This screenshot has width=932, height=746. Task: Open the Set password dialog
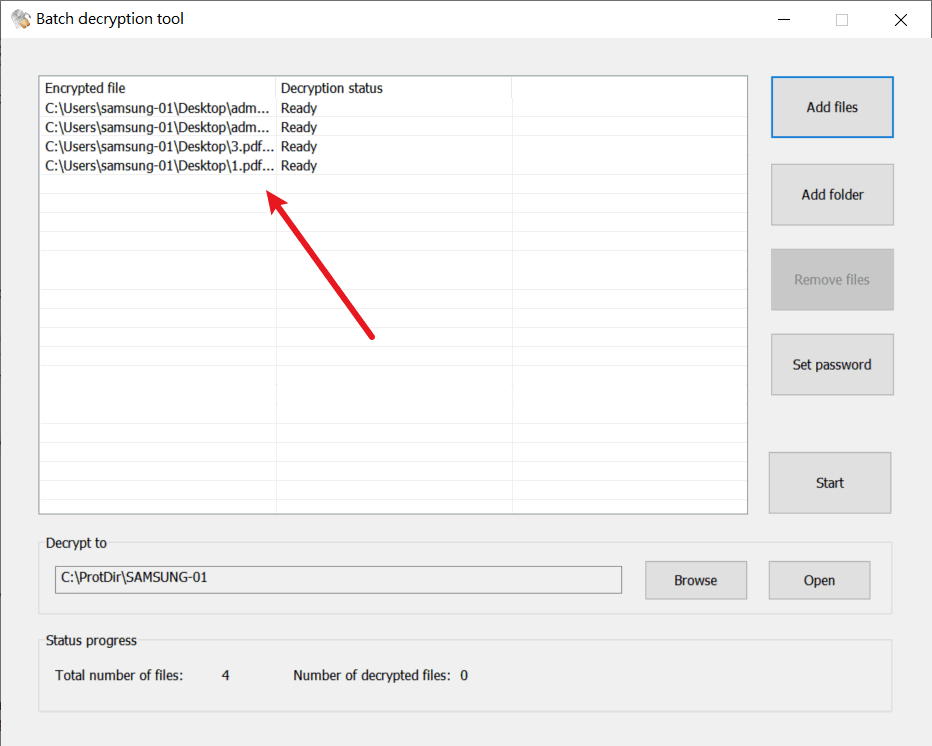coord(831,365)
